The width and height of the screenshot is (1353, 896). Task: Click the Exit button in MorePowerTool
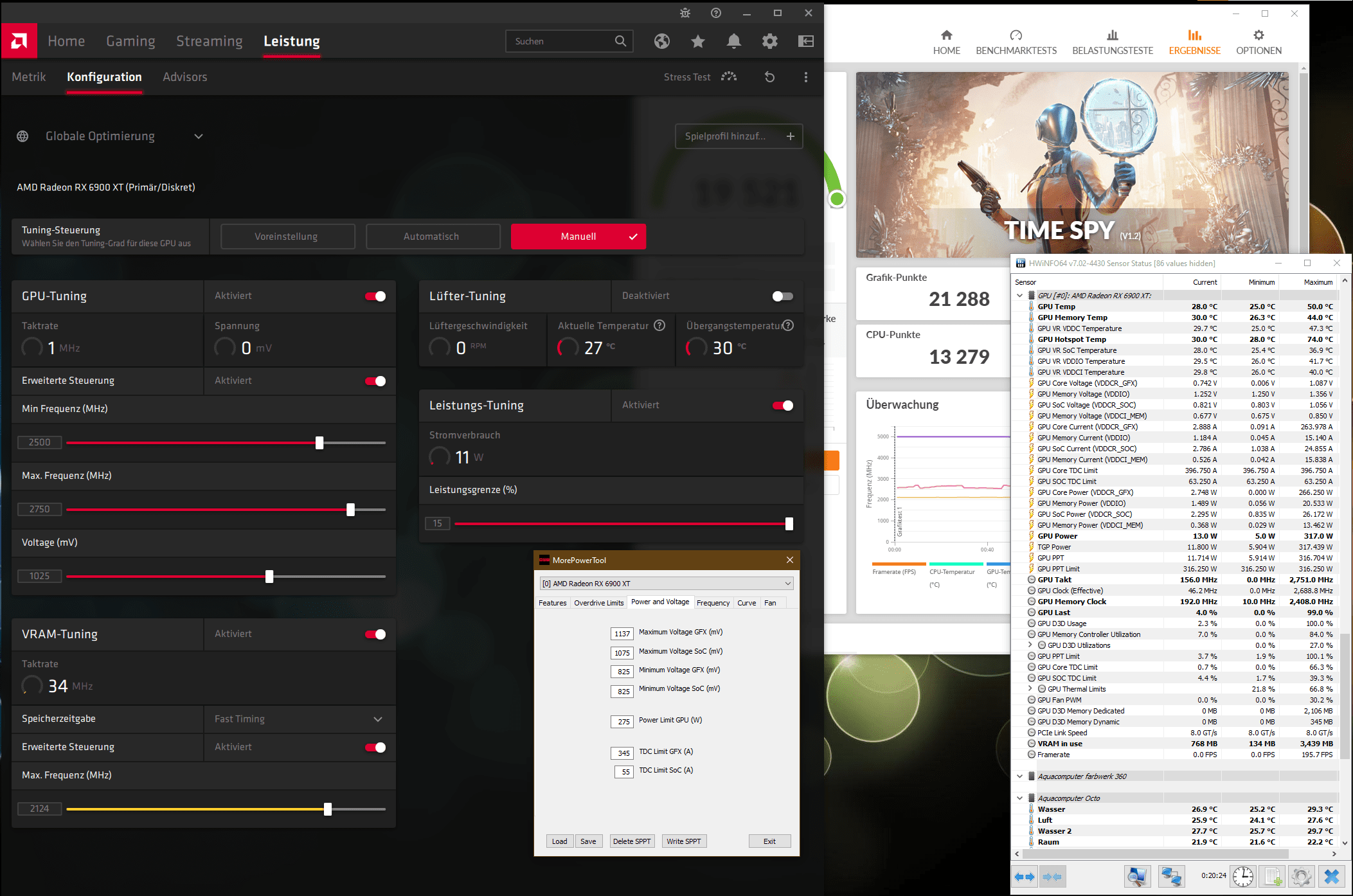(x=769, y=841)
